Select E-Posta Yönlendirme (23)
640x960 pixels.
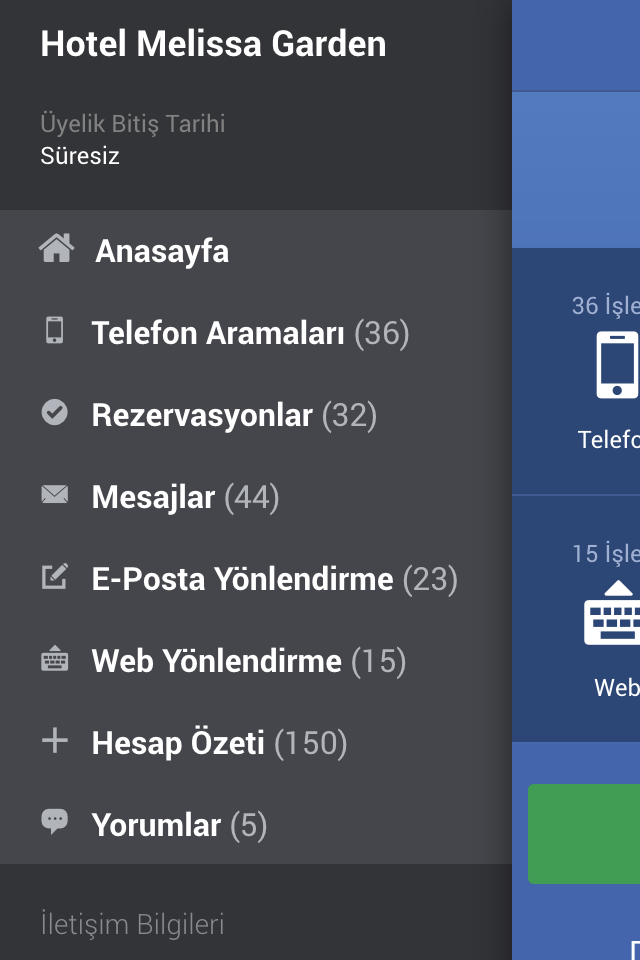(255, 579)
